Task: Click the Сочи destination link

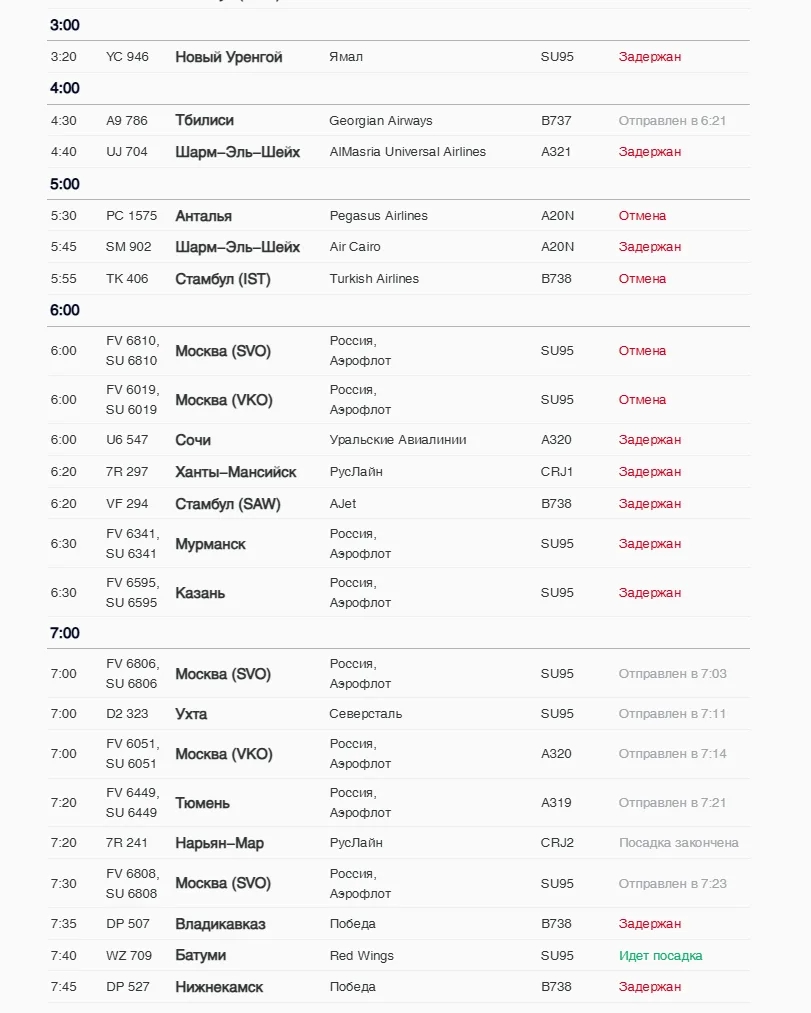Action: tap(193, 440)
